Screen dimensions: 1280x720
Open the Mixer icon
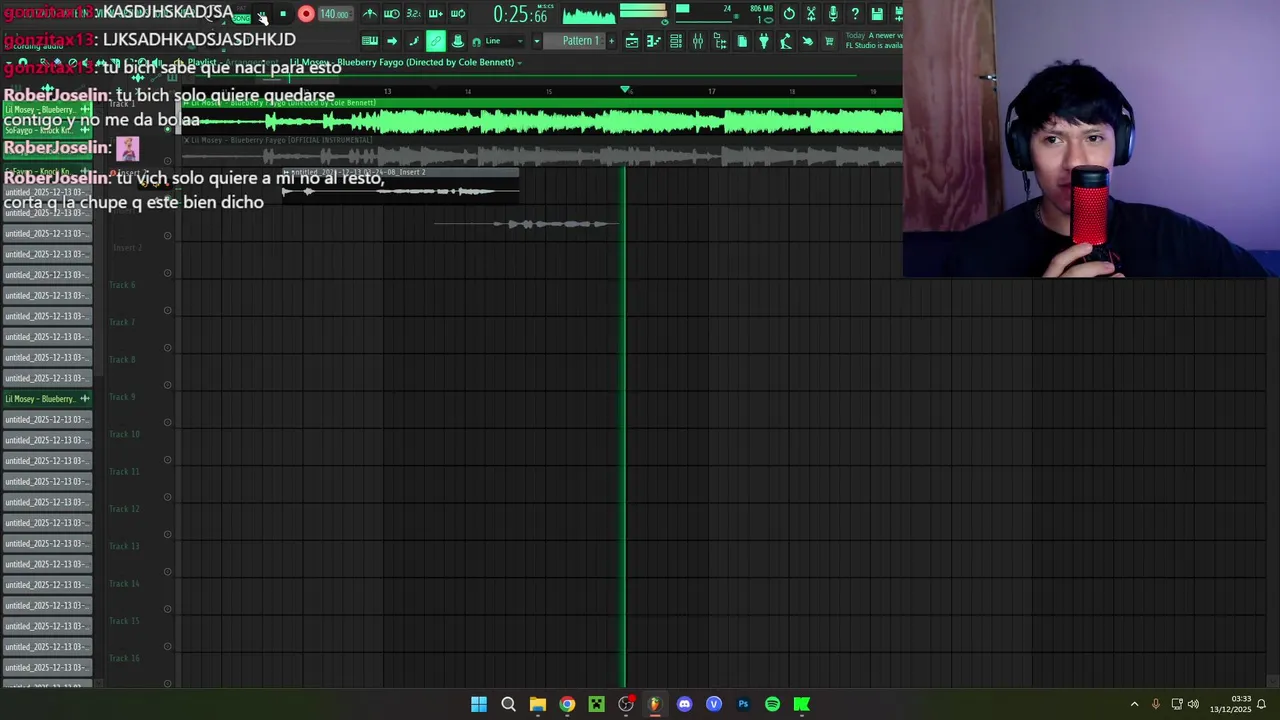698,41
